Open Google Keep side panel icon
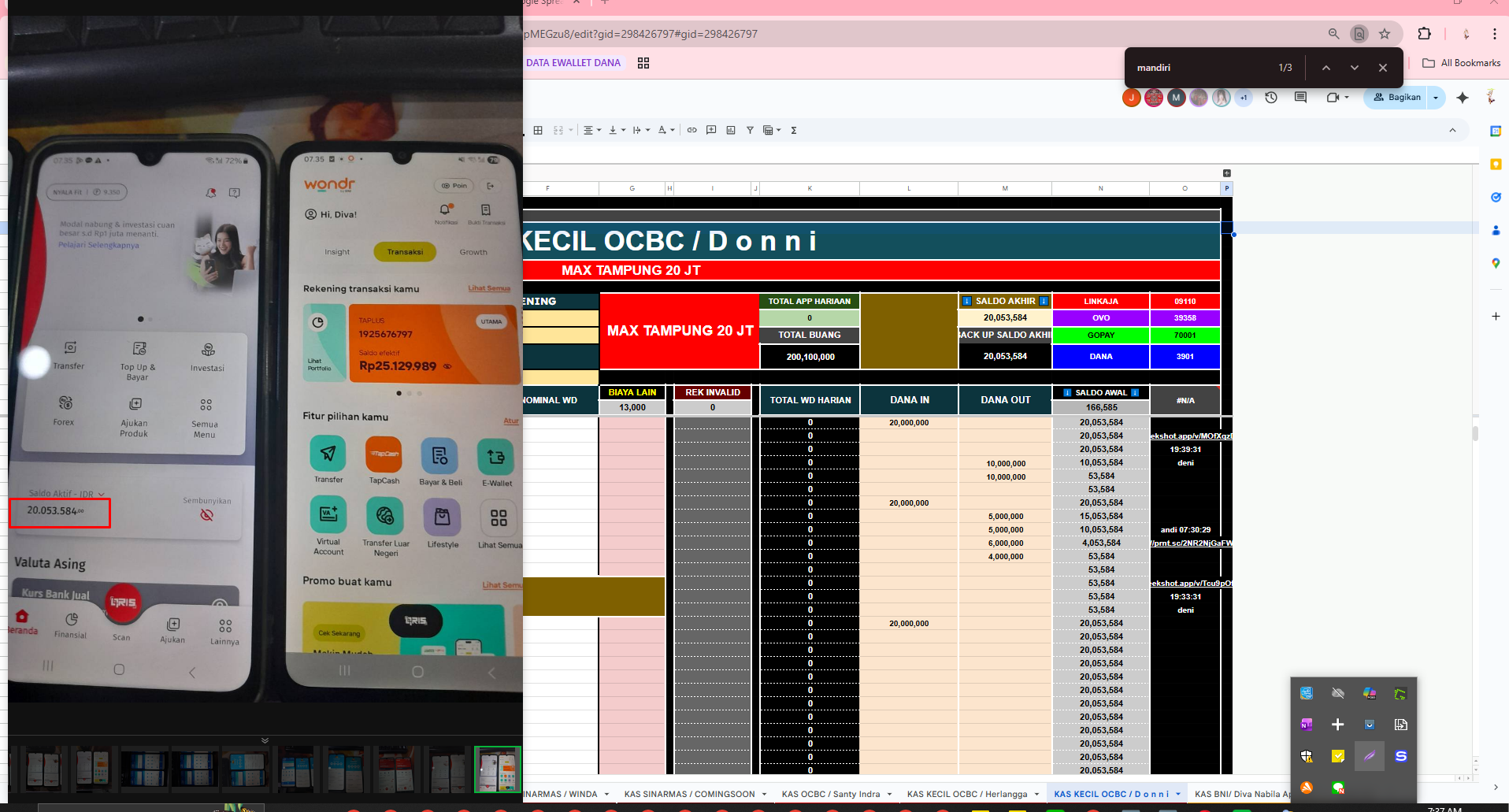The width and height of the screenshot is (1509, 812). (1496, 164)
